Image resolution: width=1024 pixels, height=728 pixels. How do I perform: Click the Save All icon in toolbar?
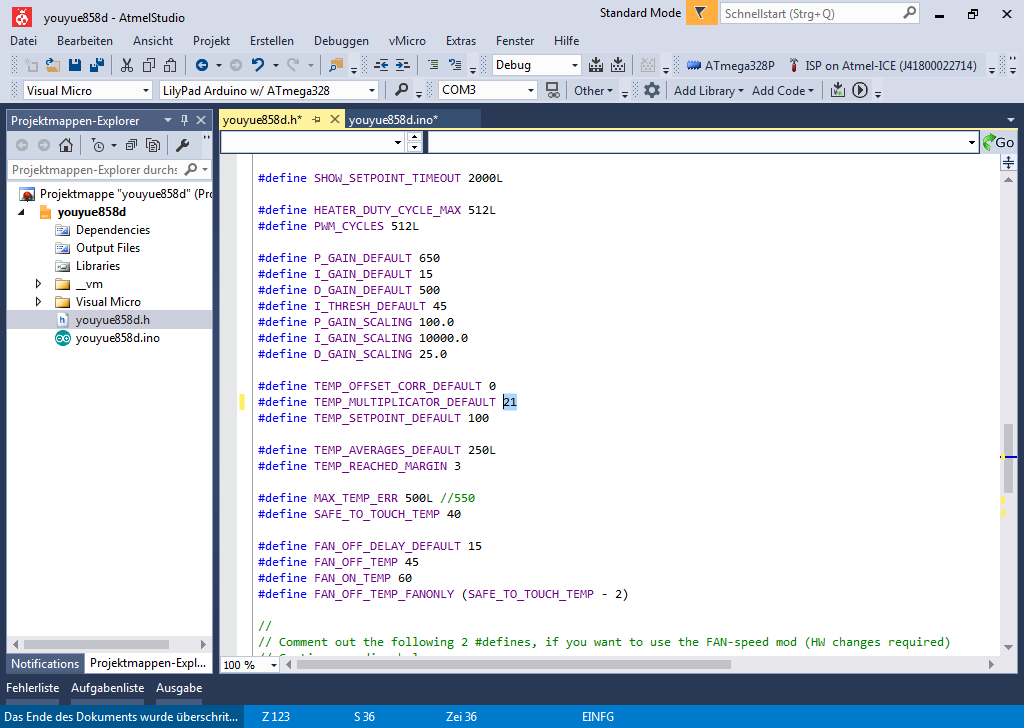click(x=96, y=65)
